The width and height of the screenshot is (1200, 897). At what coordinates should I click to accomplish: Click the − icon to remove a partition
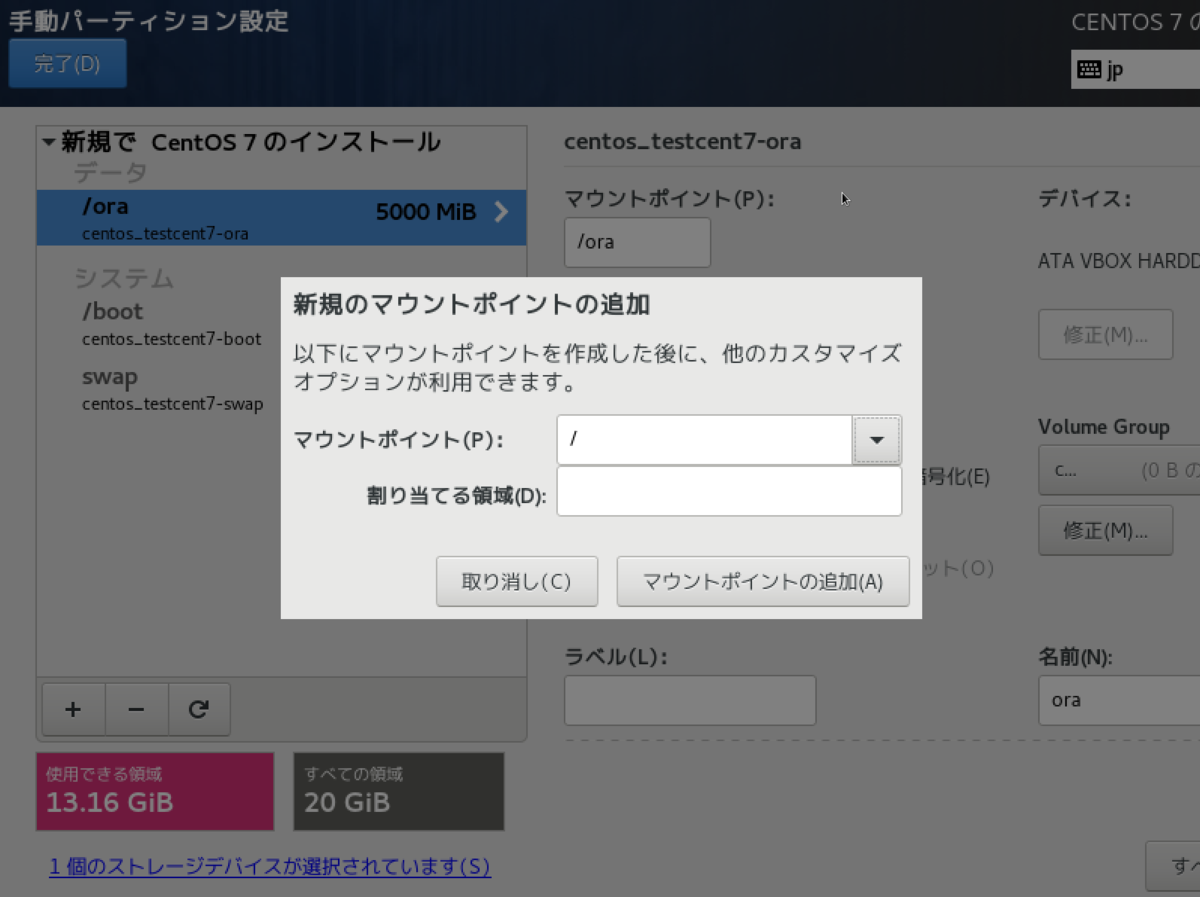tap(136, 709)
